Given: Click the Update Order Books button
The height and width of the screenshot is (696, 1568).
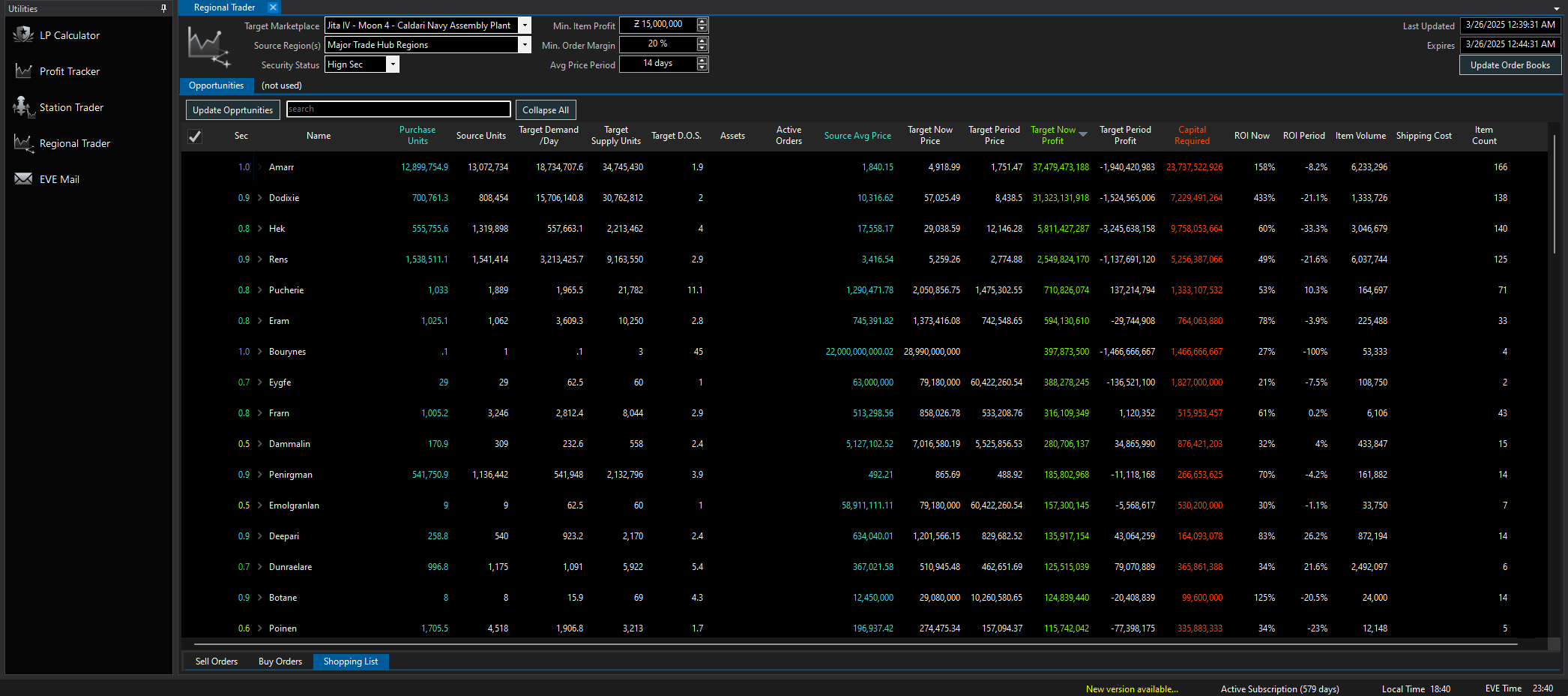Looking at the screenshot, I should (x=1510, y=65).
